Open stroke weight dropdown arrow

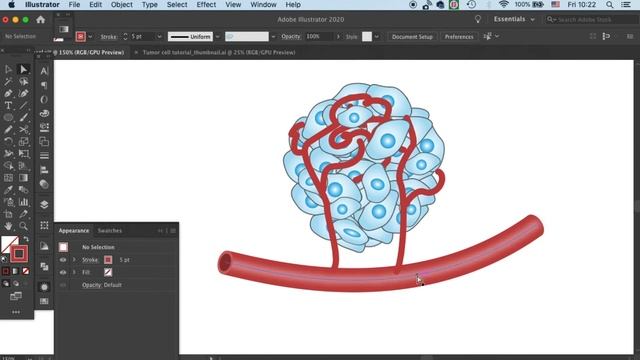click(x=159, y=36)
